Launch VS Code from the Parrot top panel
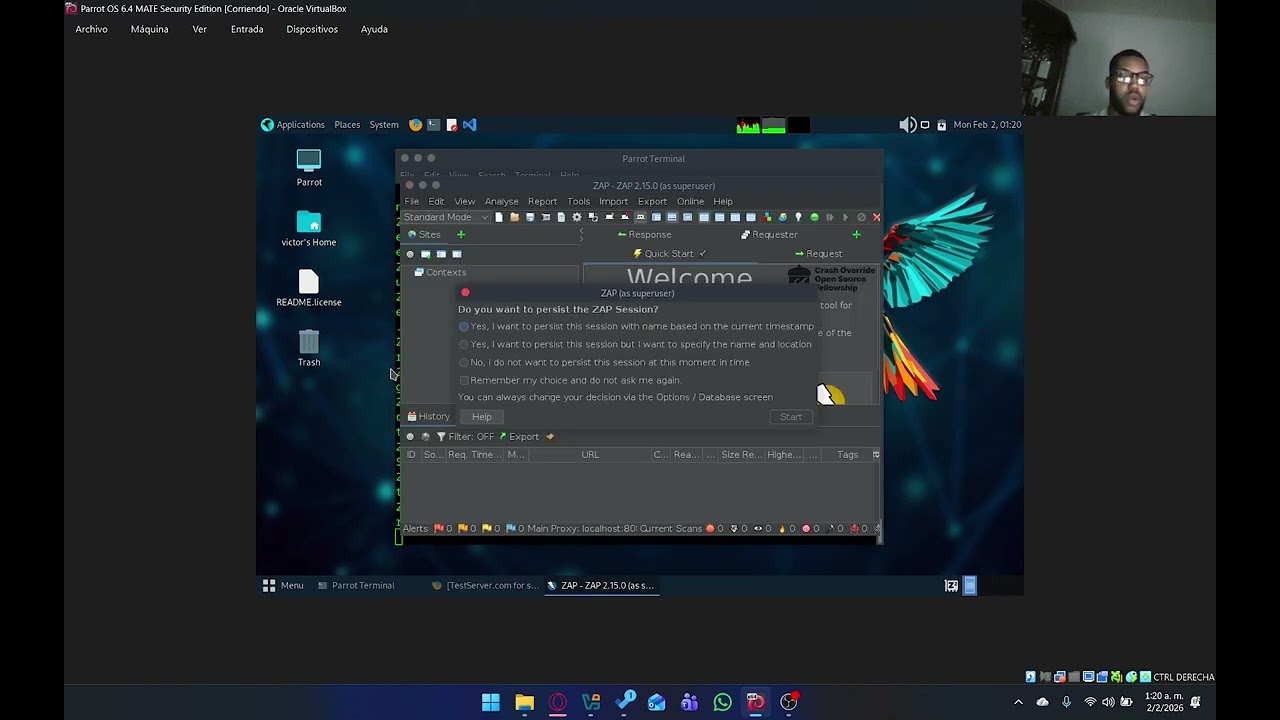The height and width of the screenshot is (720, 1280). (x=469, y=125)
